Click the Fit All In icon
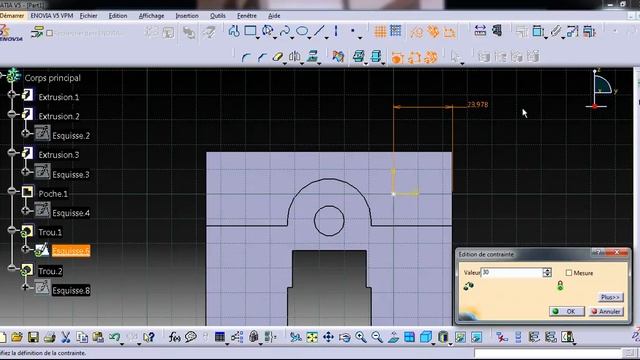The height and width of the screenshot is (360, 640). coord(312,337)
